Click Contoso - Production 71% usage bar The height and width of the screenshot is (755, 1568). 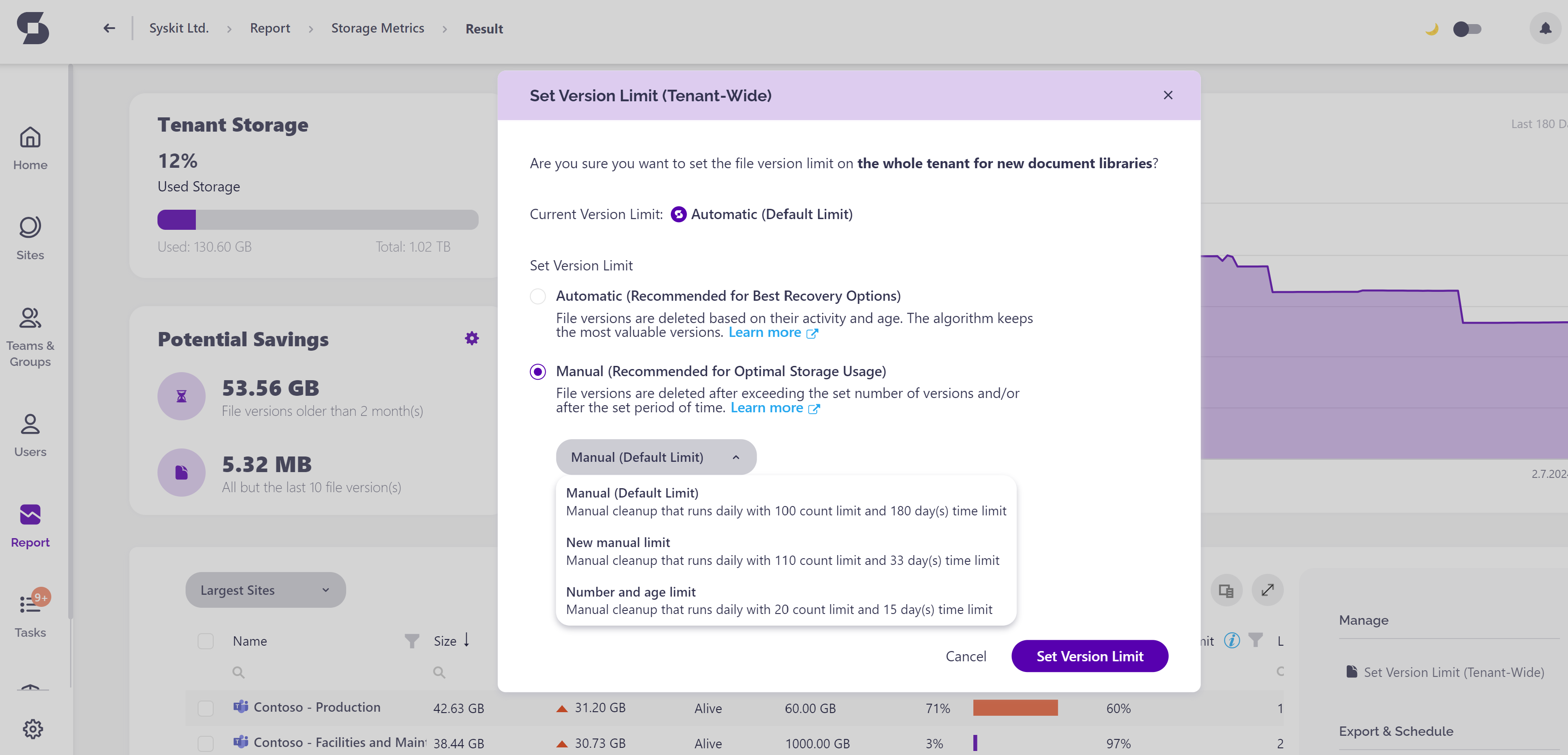[x=1015, y=708]
